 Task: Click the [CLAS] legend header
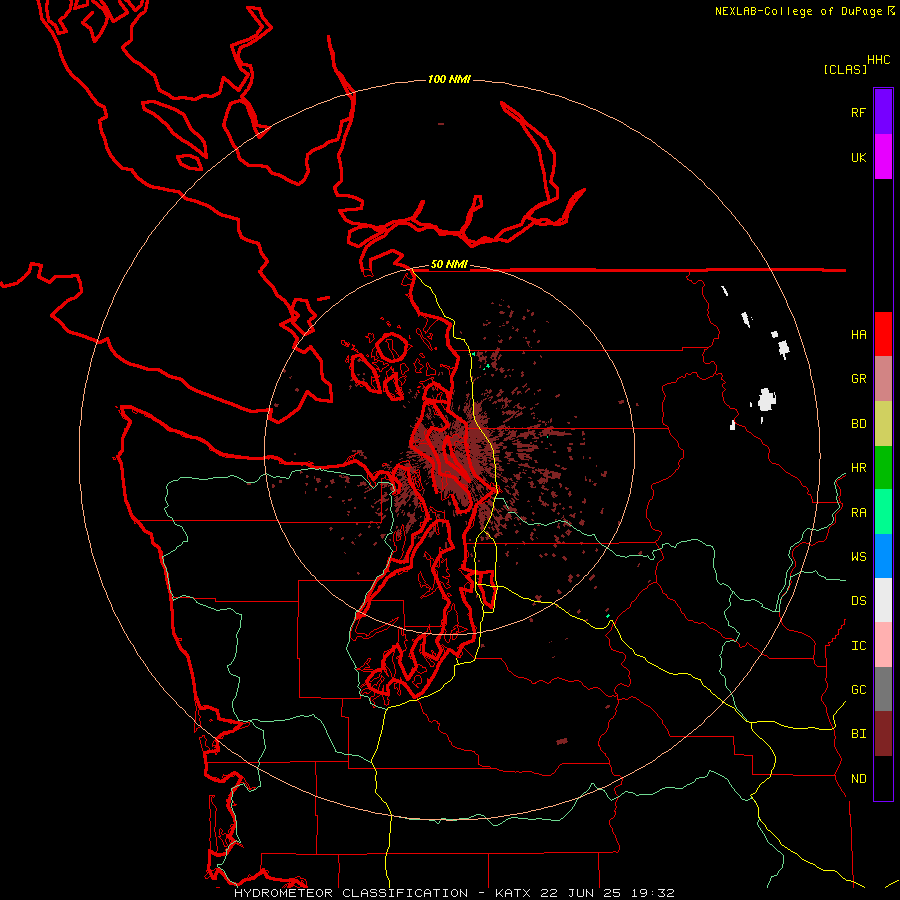845,69
